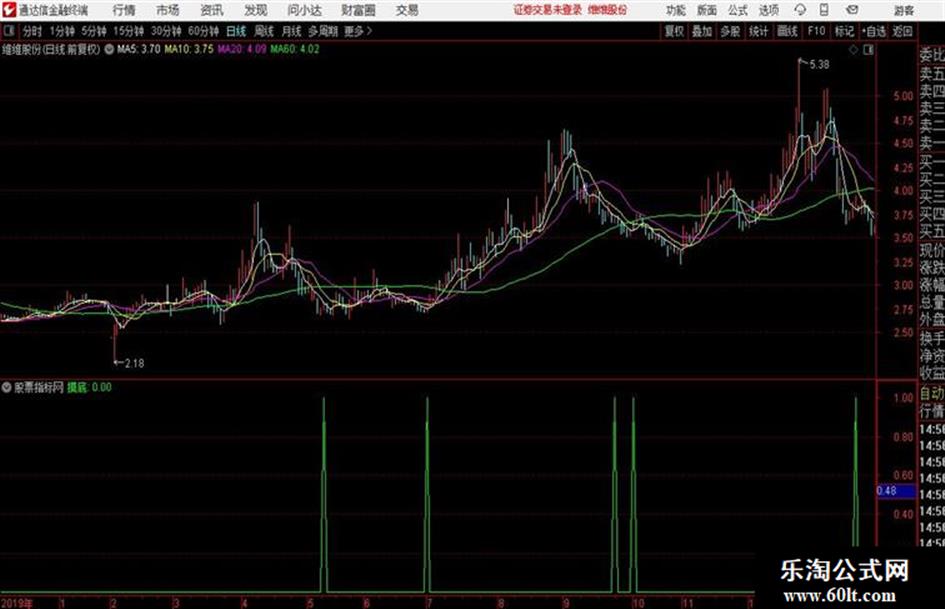Switch to 月线 monthly period
Viewport: 945px width, 609px height.
(x=291, y=31)
